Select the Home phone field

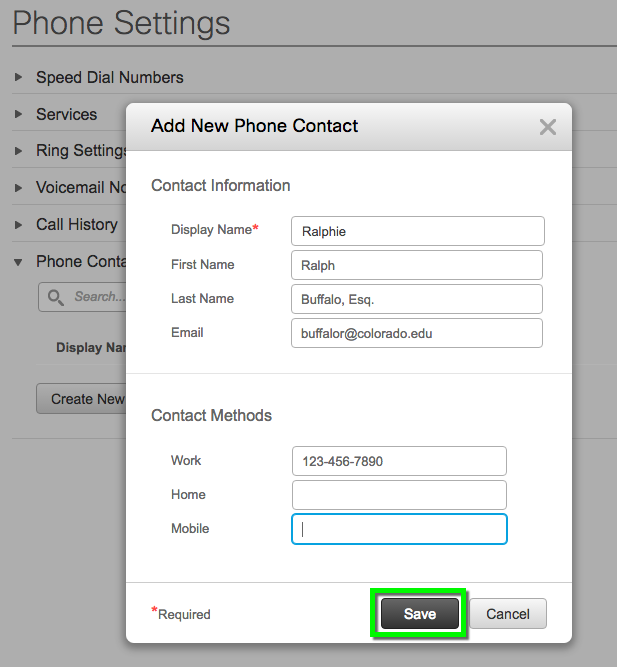pos(399,495)
